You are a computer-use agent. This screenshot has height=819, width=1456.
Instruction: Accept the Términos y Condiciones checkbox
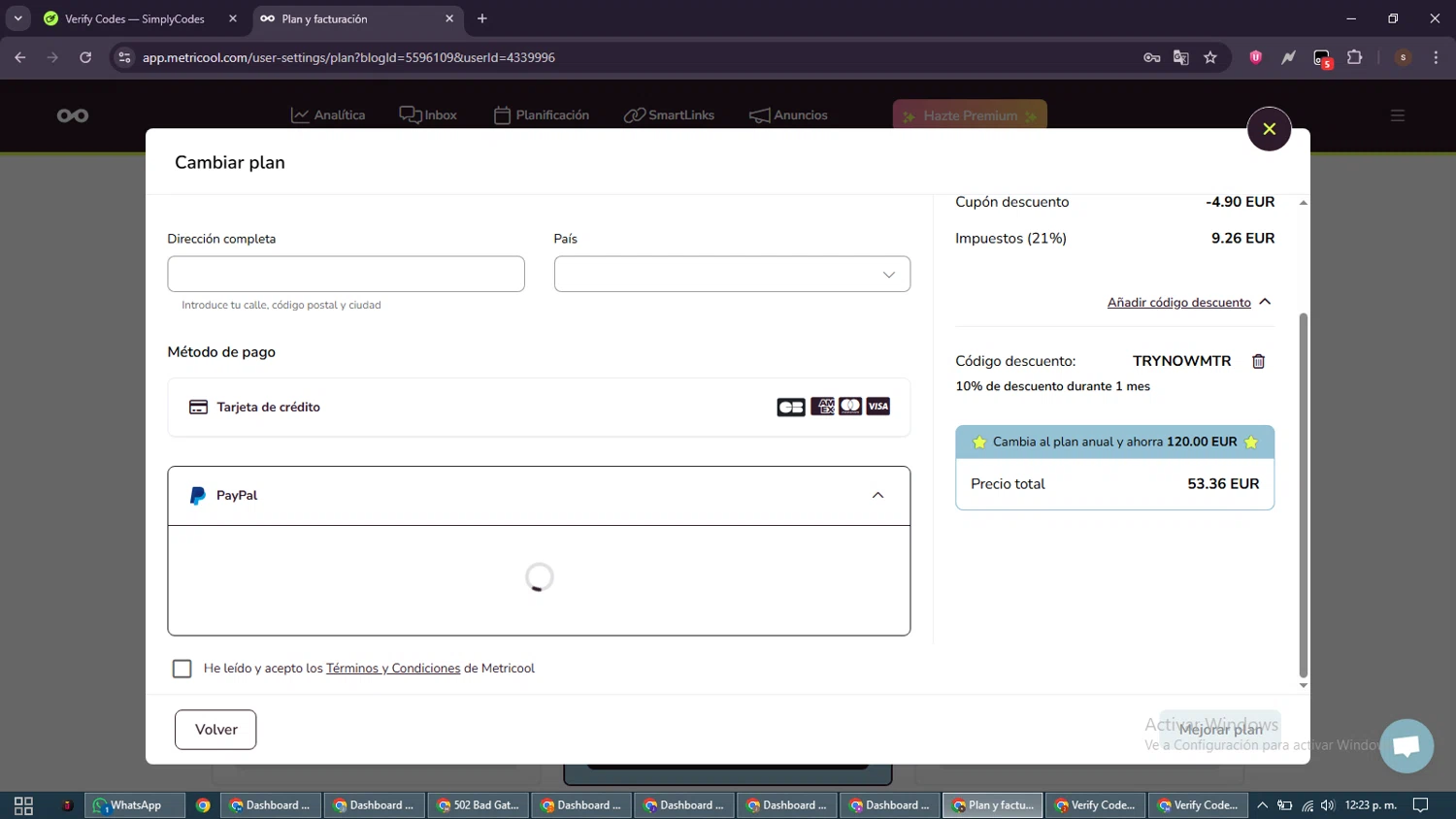182,669
